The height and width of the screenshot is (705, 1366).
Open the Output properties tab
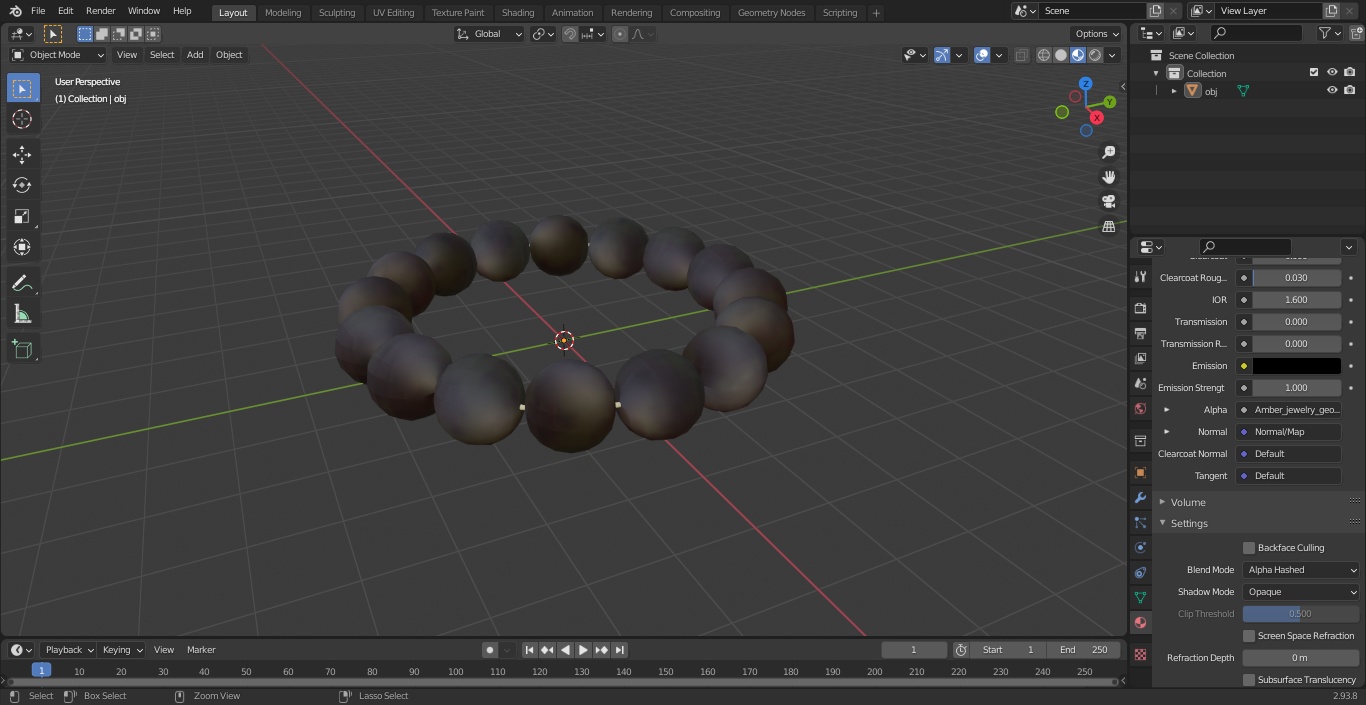click(1140, 333)
